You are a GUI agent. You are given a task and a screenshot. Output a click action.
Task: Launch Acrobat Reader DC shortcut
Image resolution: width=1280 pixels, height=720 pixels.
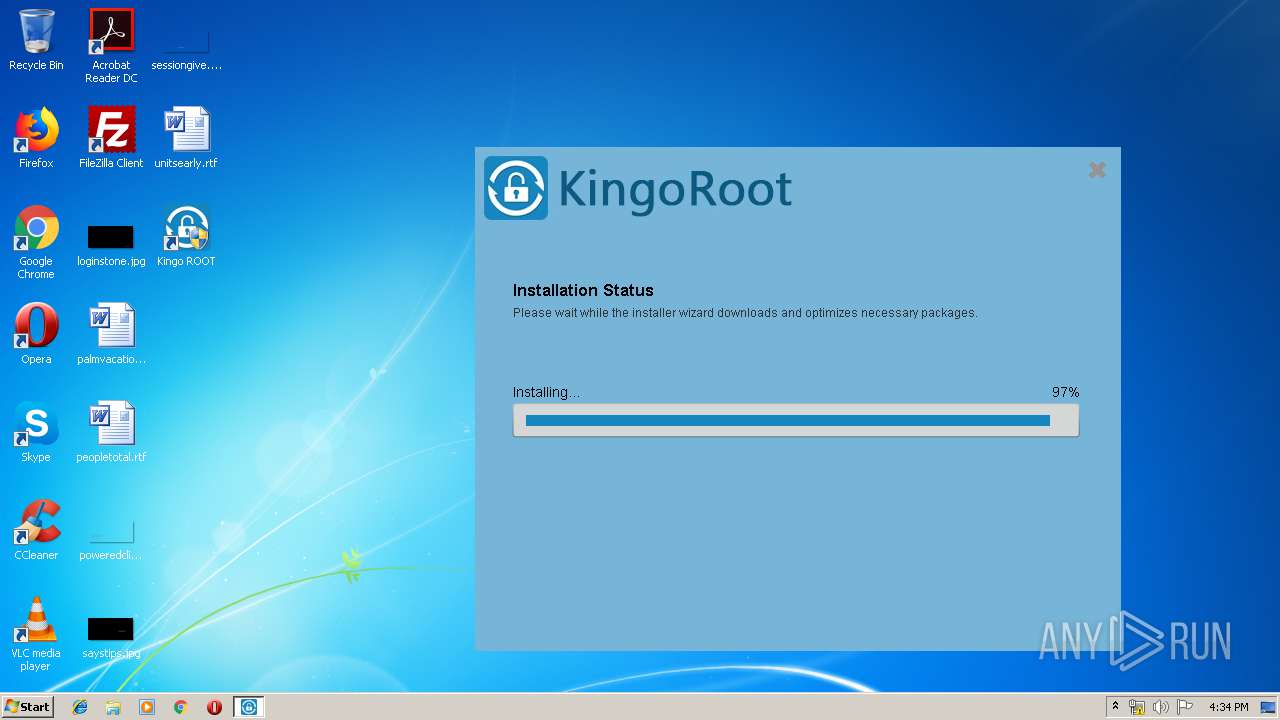coord(111,45)
